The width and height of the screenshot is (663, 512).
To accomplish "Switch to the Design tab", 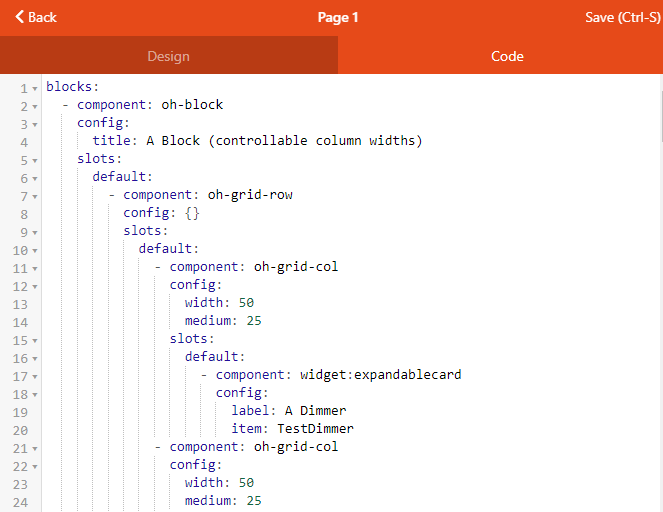I will coord(168,56).
